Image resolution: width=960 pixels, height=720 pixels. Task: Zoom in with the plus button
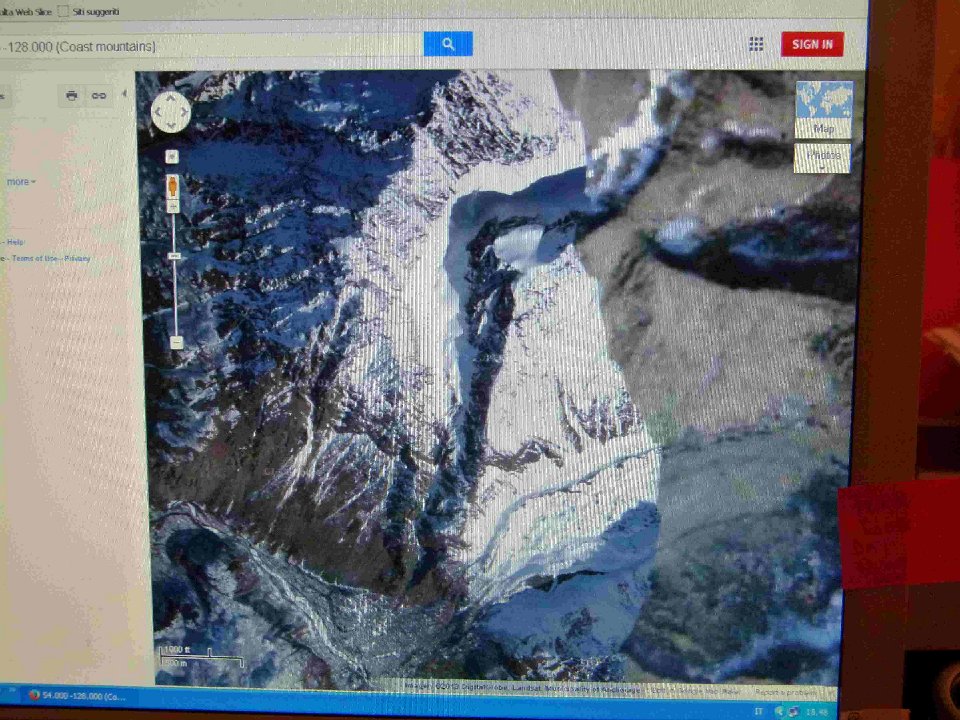click(x=173, y=207)
